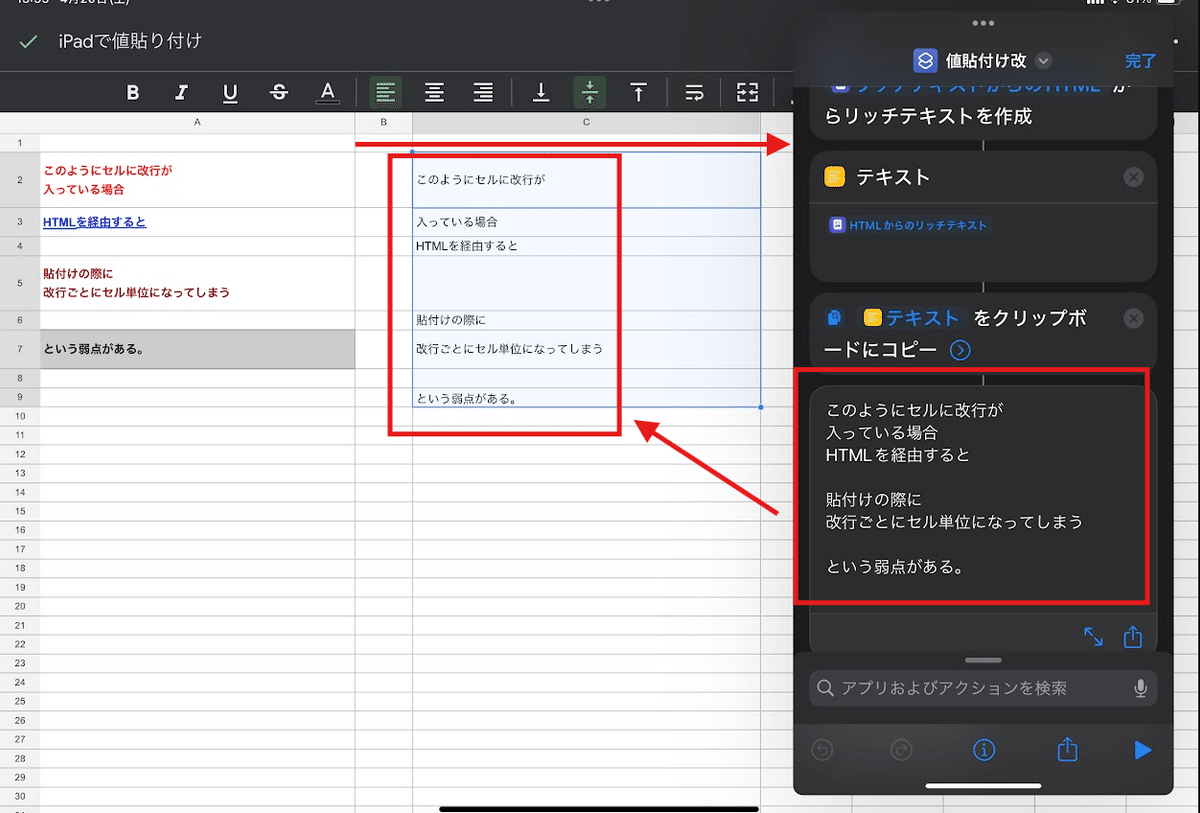Align cell contents to vertical middle
1200x813 pixels.
589,93
